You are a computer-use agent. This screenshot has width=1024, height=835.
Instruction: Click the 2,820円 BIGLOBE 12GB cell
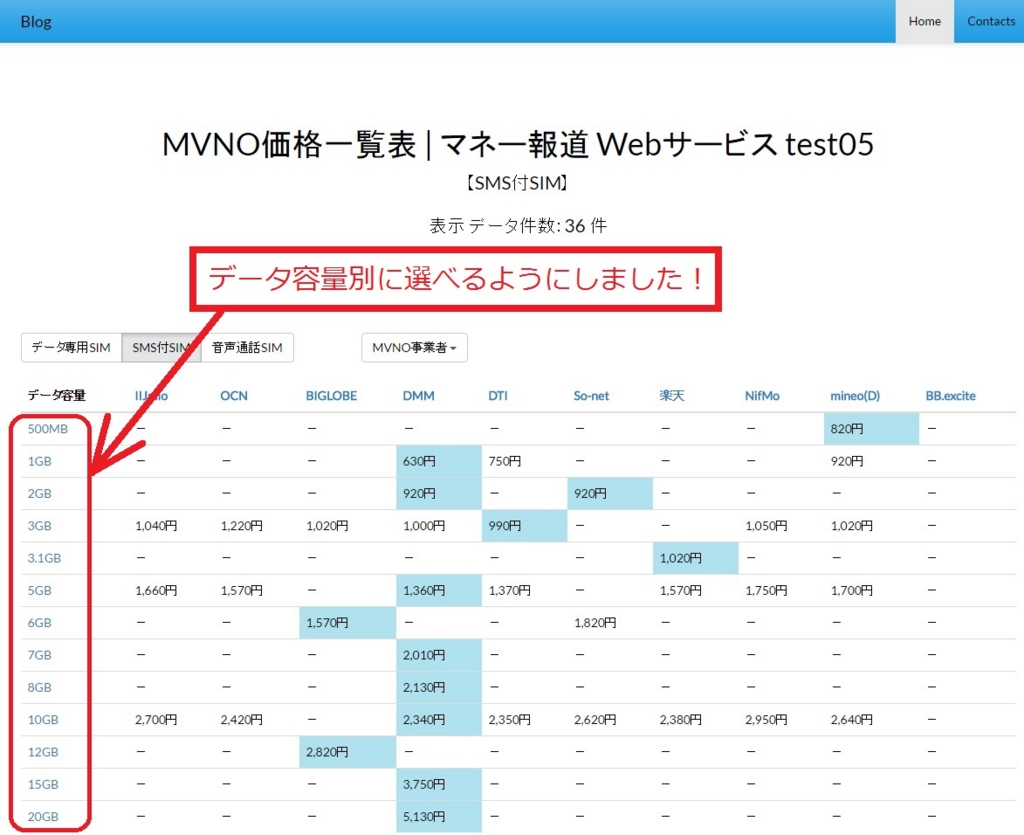(348, 752)
